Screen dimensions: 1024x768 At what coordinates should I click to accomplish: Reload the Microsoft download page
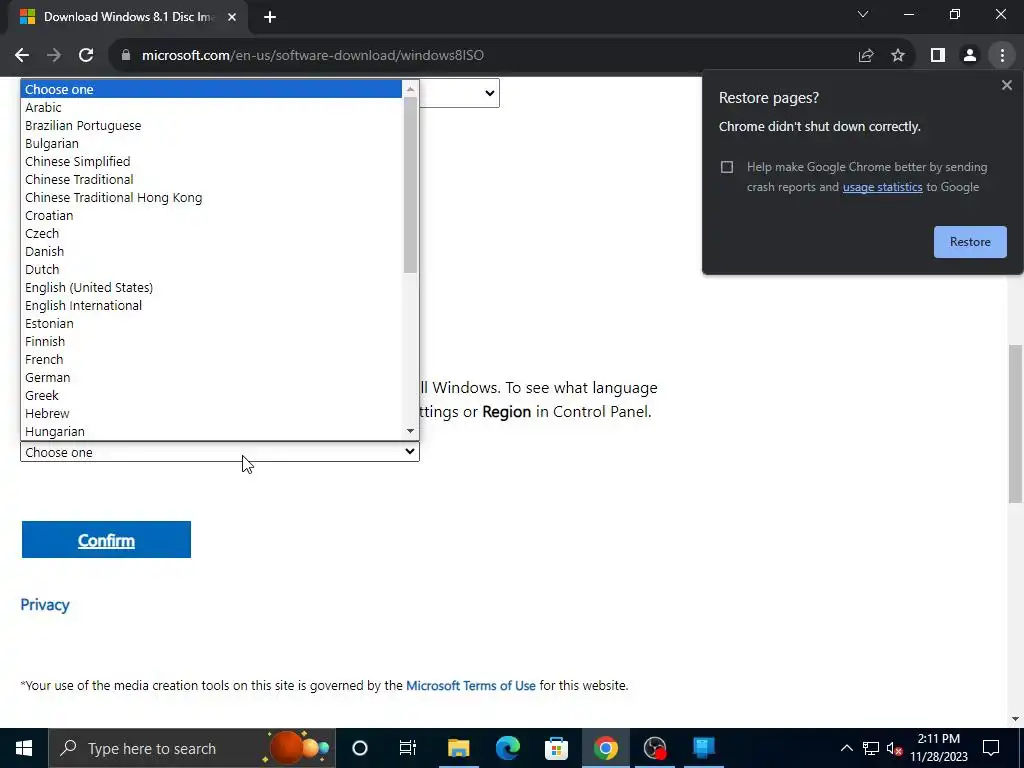click(86, 56)
